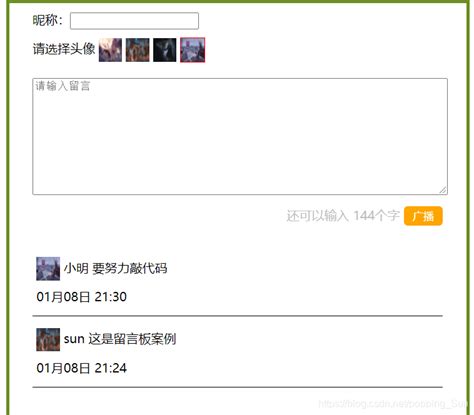Click the divider line below sun's message
Viewport: 474px width, 415px height.
coord(237,387)
